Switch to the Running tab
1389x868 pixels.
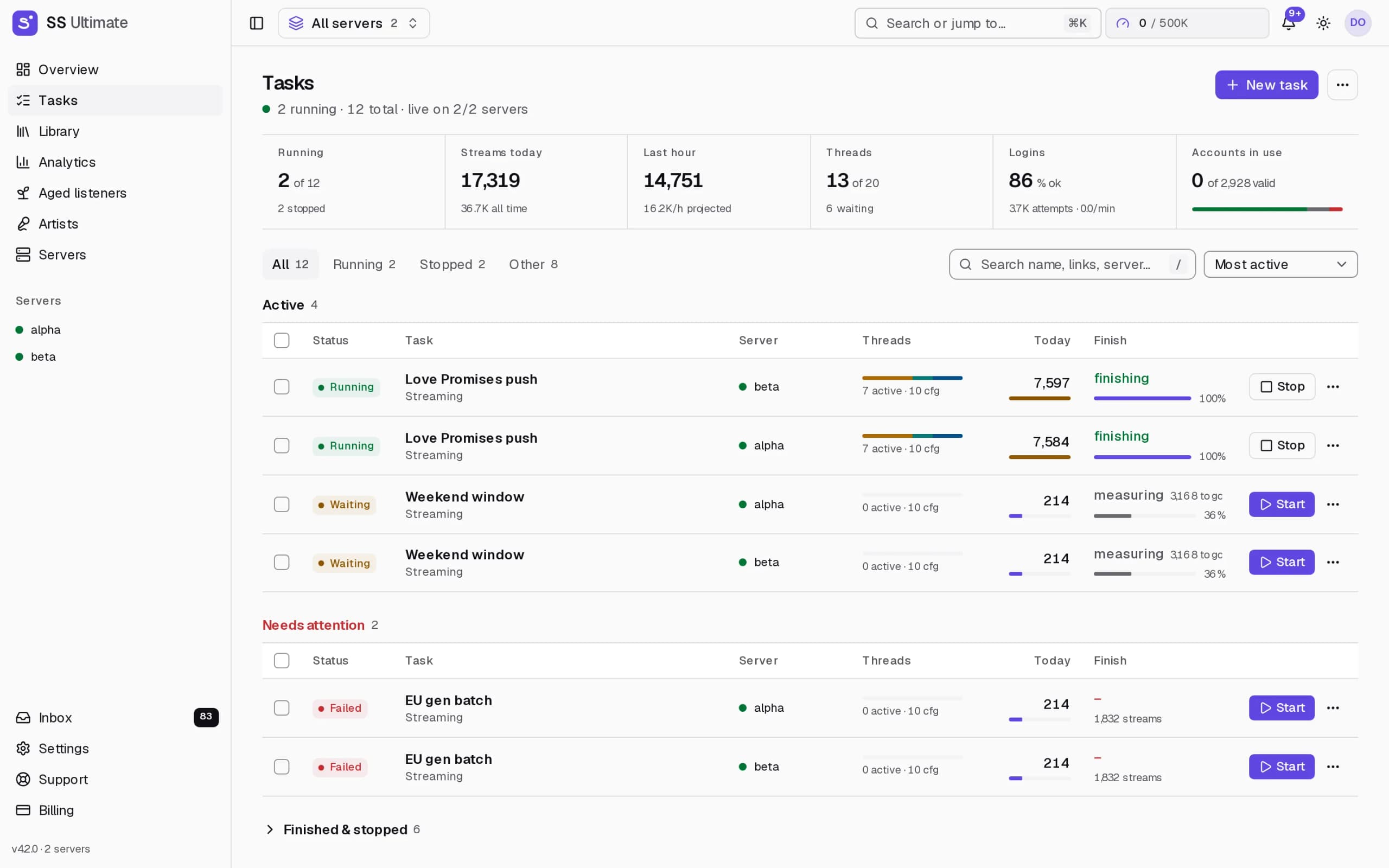(x=364, y=265)
